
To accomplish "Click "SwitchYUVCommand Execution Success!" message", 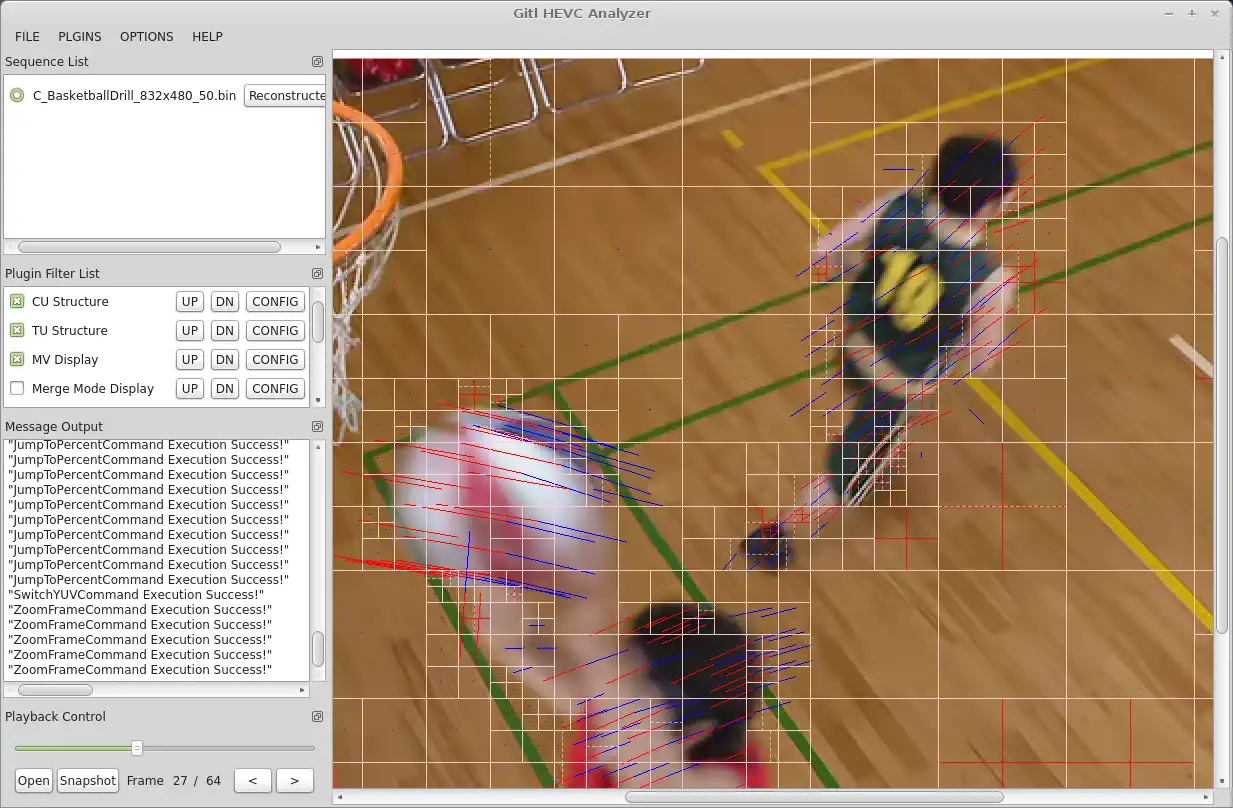I will coord(137,594).
